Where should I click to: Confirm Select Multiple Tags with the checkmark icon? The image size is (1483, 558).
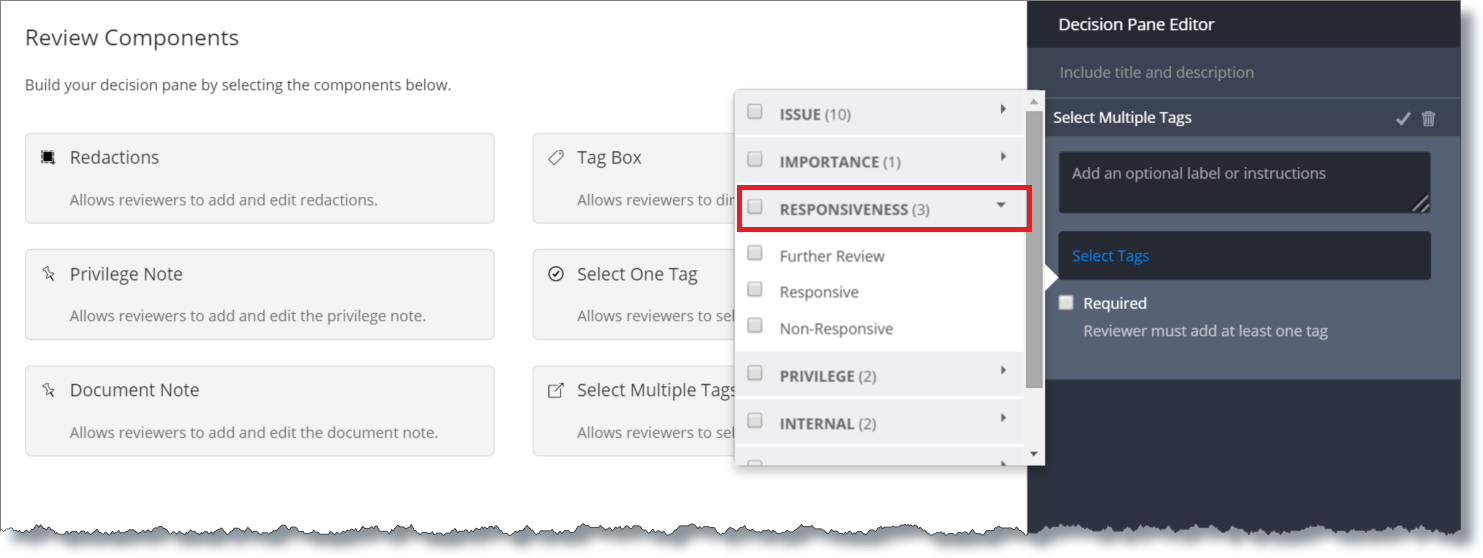1403,118
